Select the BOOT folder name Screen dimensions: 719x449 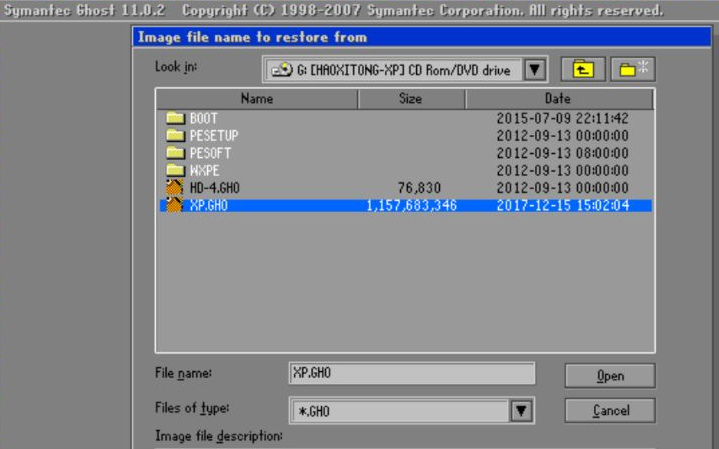(204, 118)
